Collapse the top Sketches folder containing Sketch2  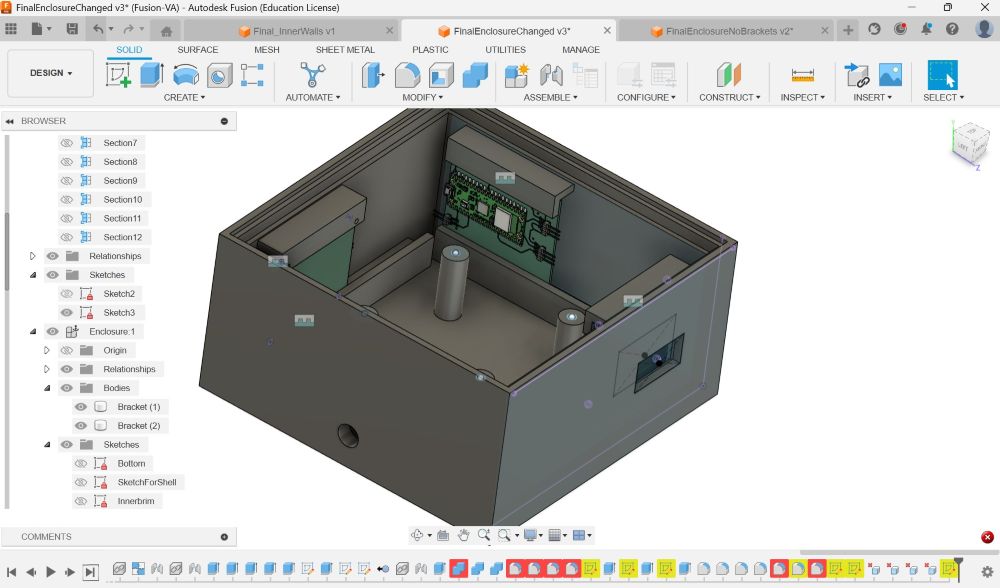point(33,275)
